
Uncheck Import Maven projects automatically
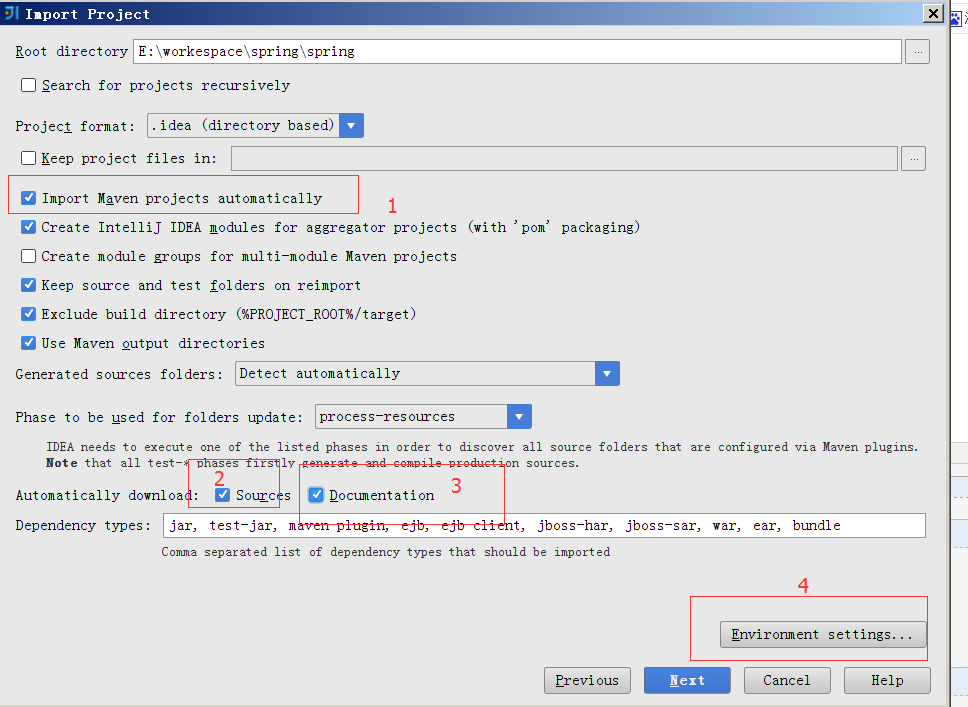28,198
